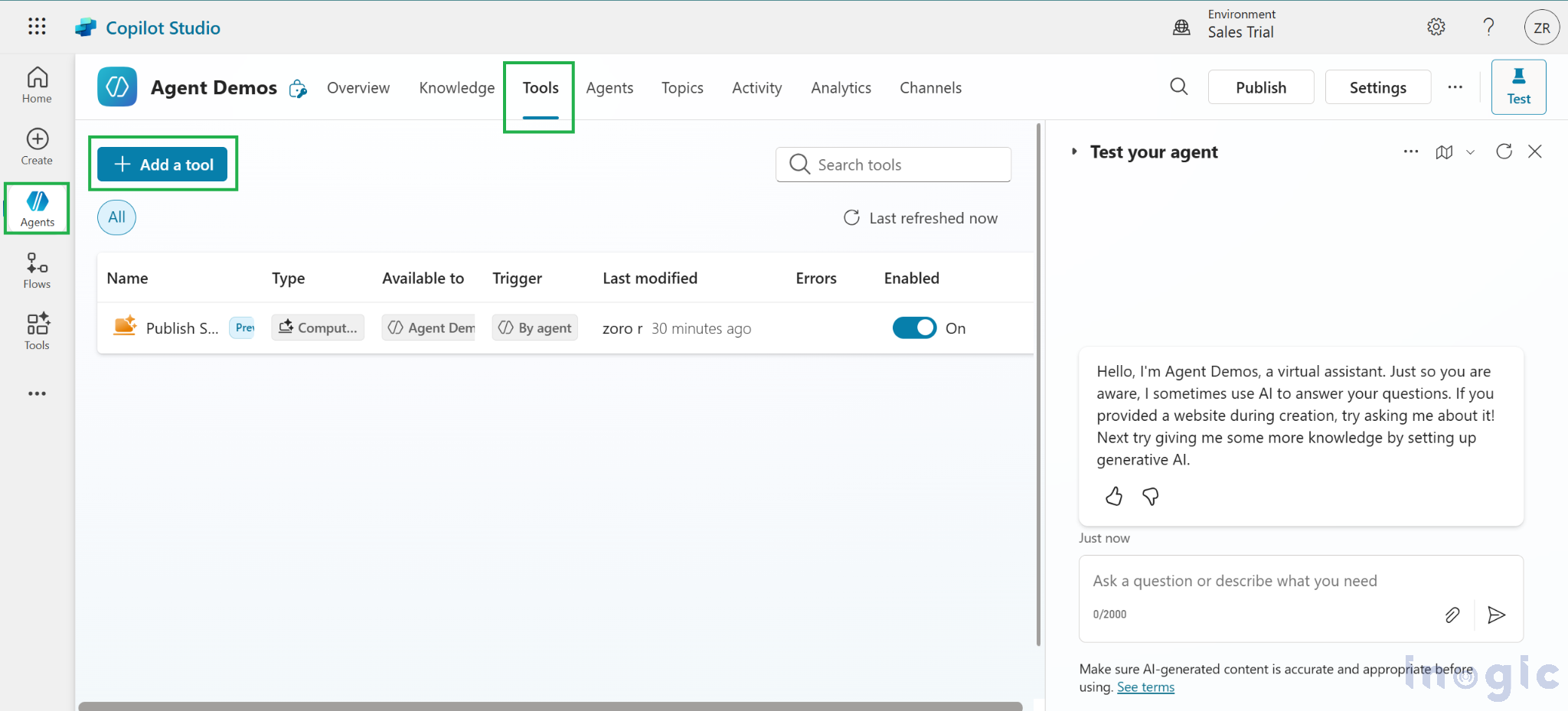Screen dimensions: 1568x711
Task: Attach a file with paperclip icon
Action: pos(1452,615)
